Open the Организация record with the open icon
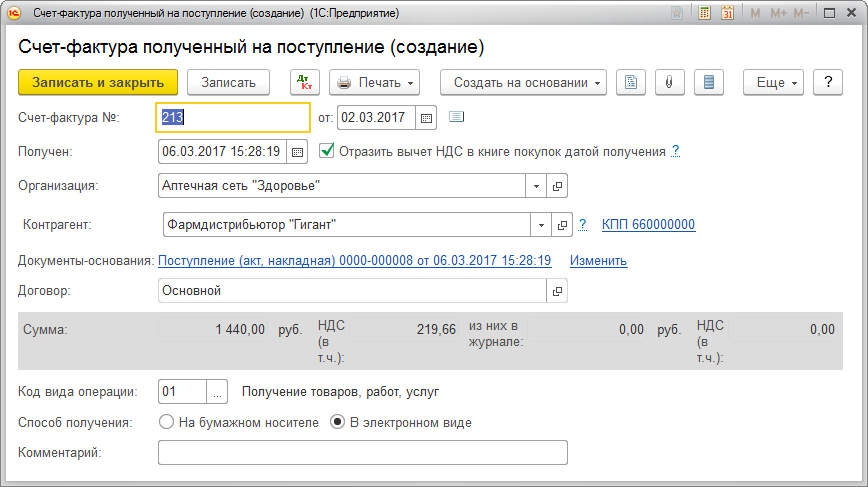868x487 pixels. click(557, 186)
